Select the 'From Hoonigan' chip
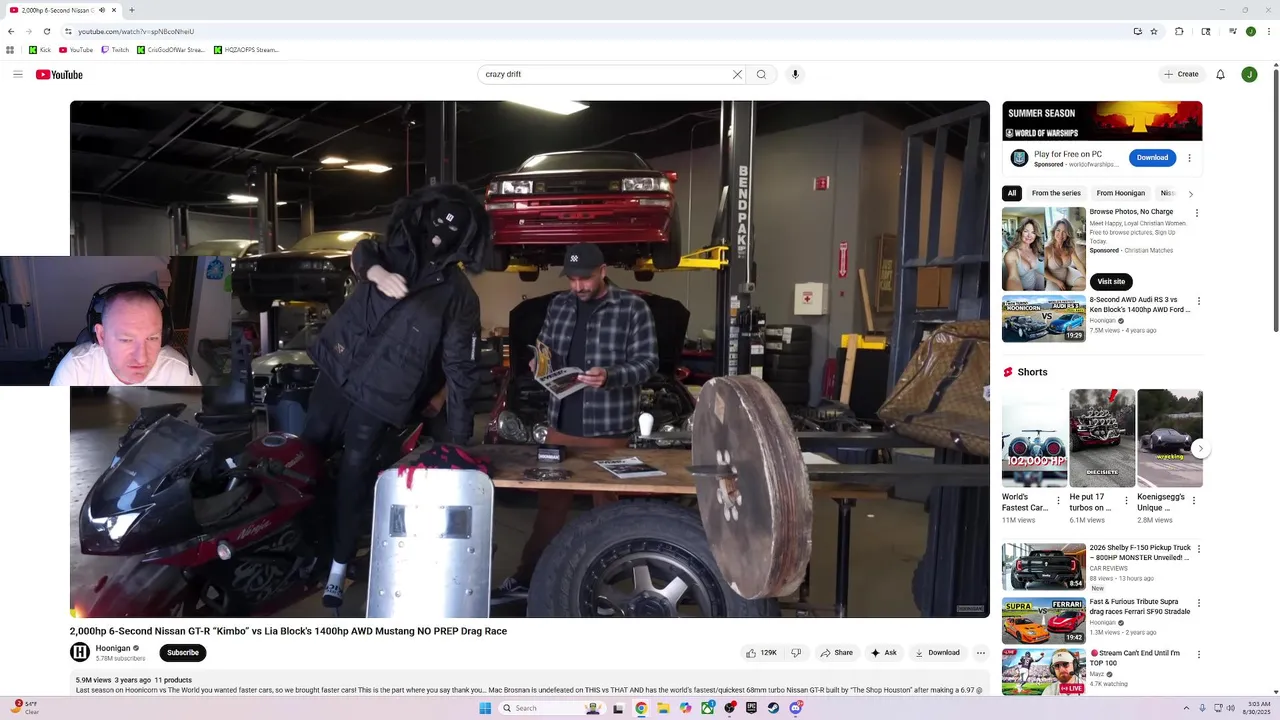The image size is (1280, 720). tap(1120, 193)
